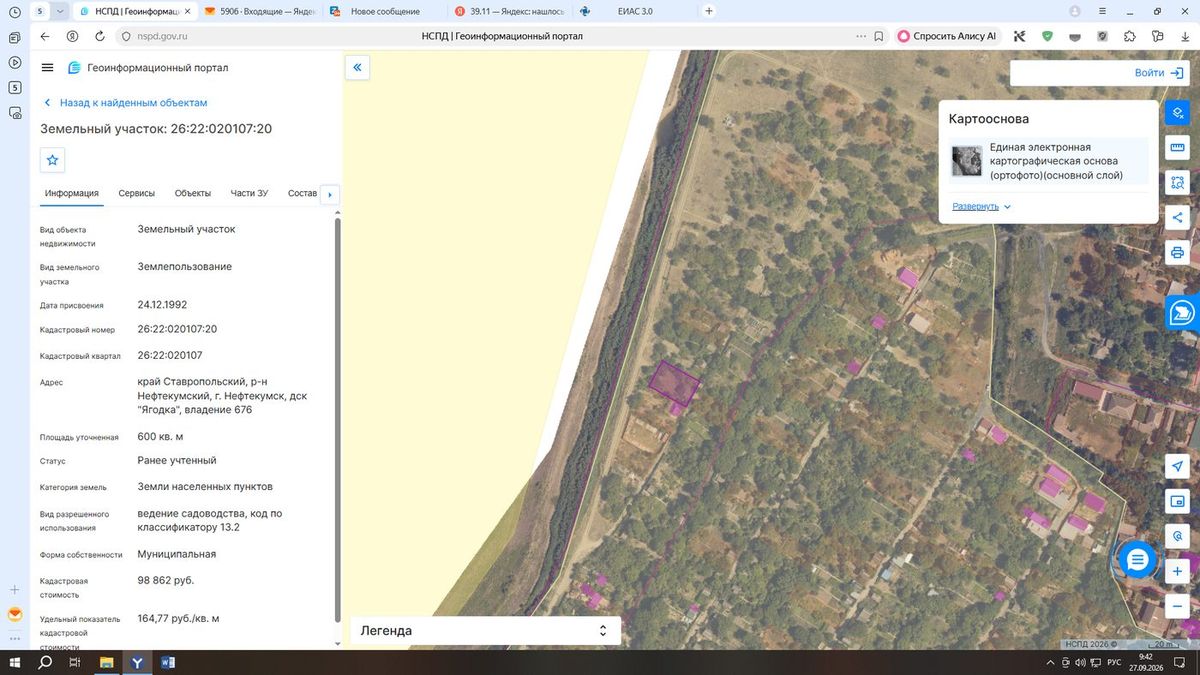
Task: Open browser downloads arrow icon
Action: point(1185,36)
